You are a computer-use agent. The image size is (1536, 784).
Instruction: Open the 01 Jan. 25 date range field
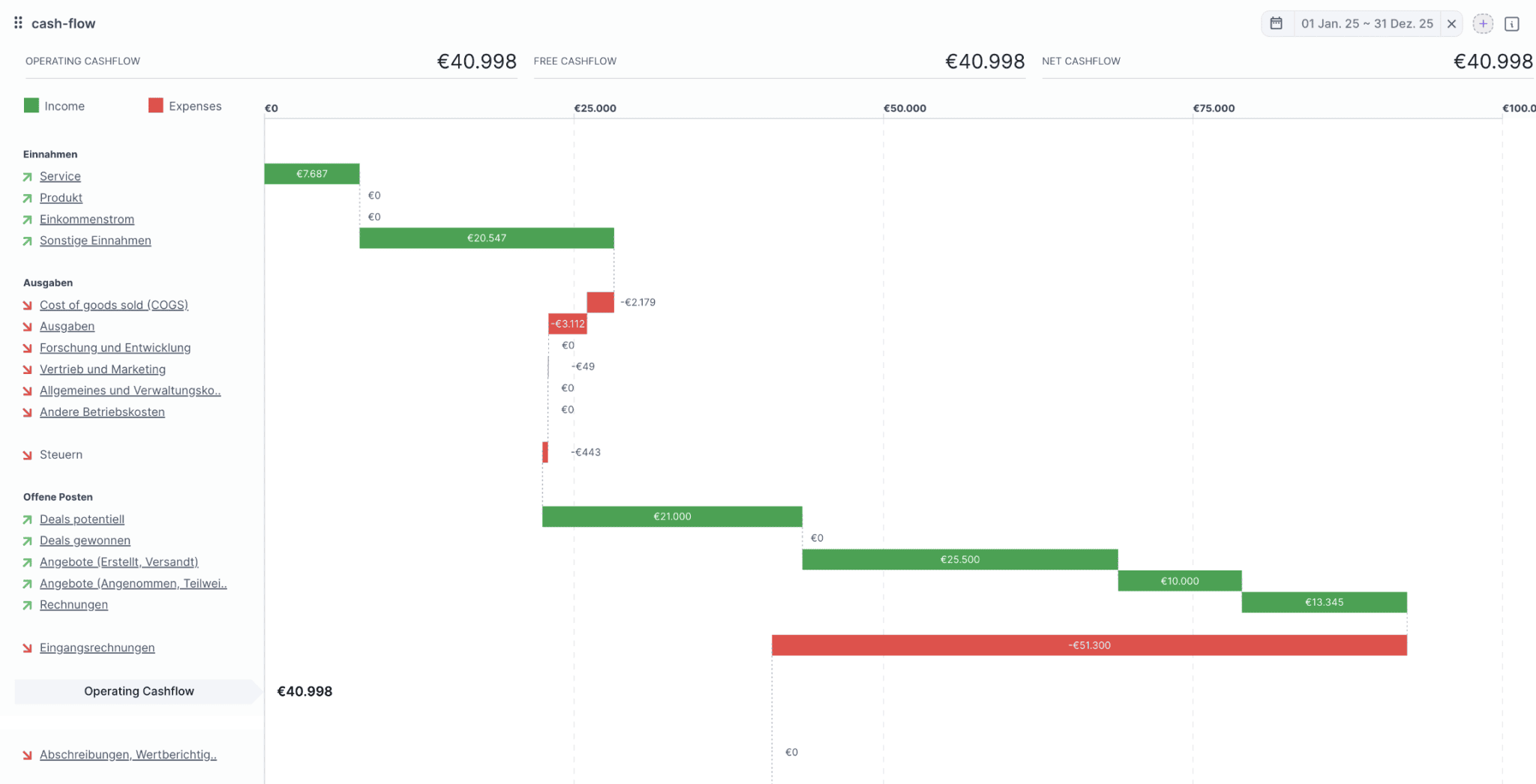coord(1366,23)
